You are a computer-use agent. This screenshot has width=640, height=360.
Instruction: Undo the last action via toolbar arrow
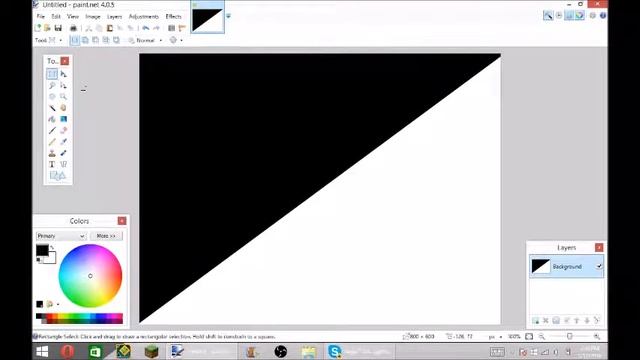pos(146,28)
